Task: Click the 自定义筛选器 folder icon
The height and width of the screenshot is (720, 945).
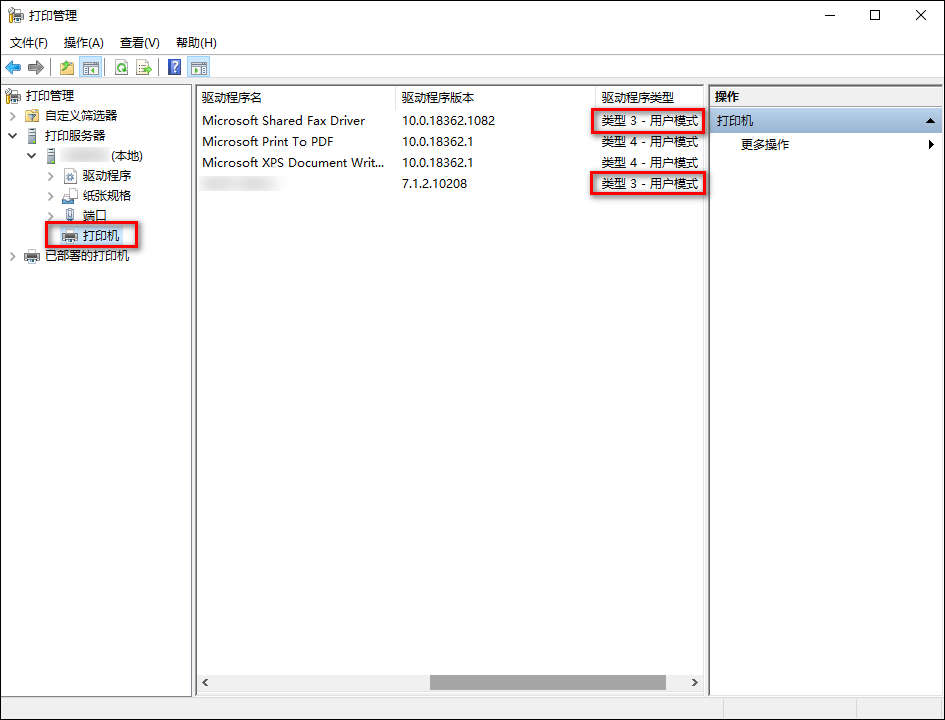Action: pos(32,116)
